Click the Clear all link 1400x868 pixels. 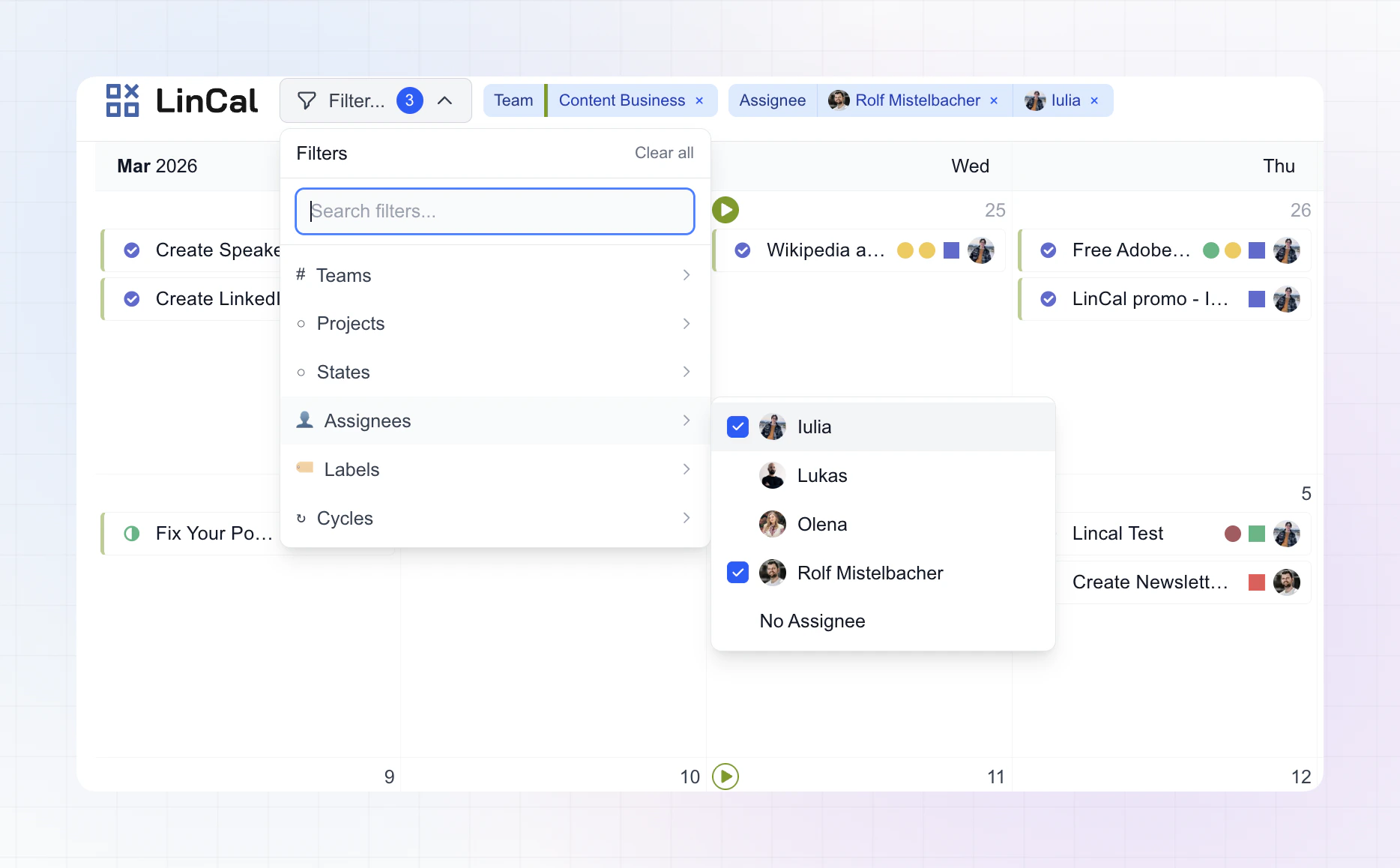(663, 152)
